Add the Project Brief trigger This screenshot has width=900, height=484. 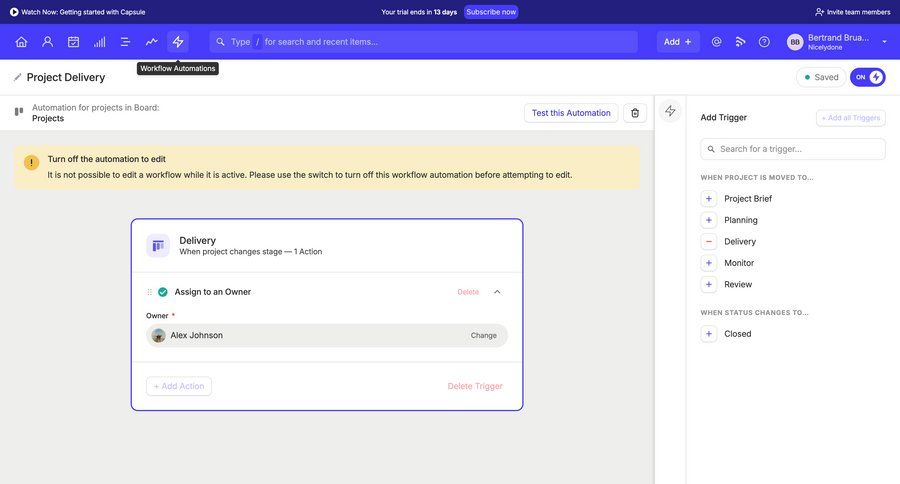pos(709,198)
